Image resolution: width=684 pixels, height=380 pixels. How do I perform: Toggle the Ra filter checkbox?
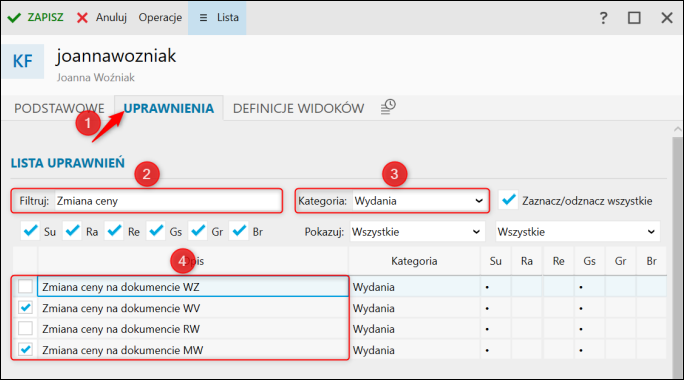click(72, 231)
